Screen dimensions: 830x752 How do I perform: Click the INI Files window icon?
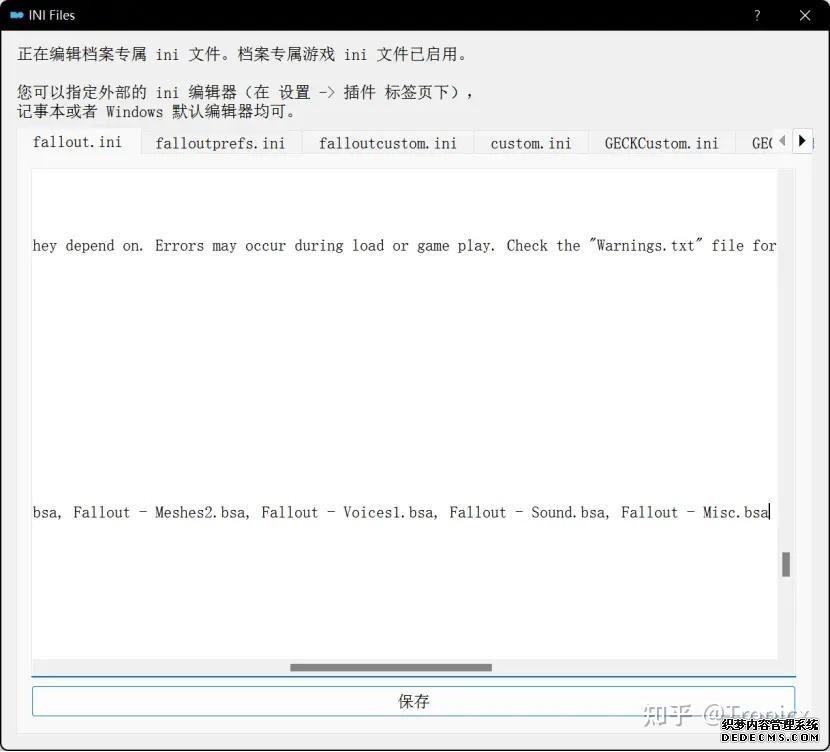[x=17, y=15]
